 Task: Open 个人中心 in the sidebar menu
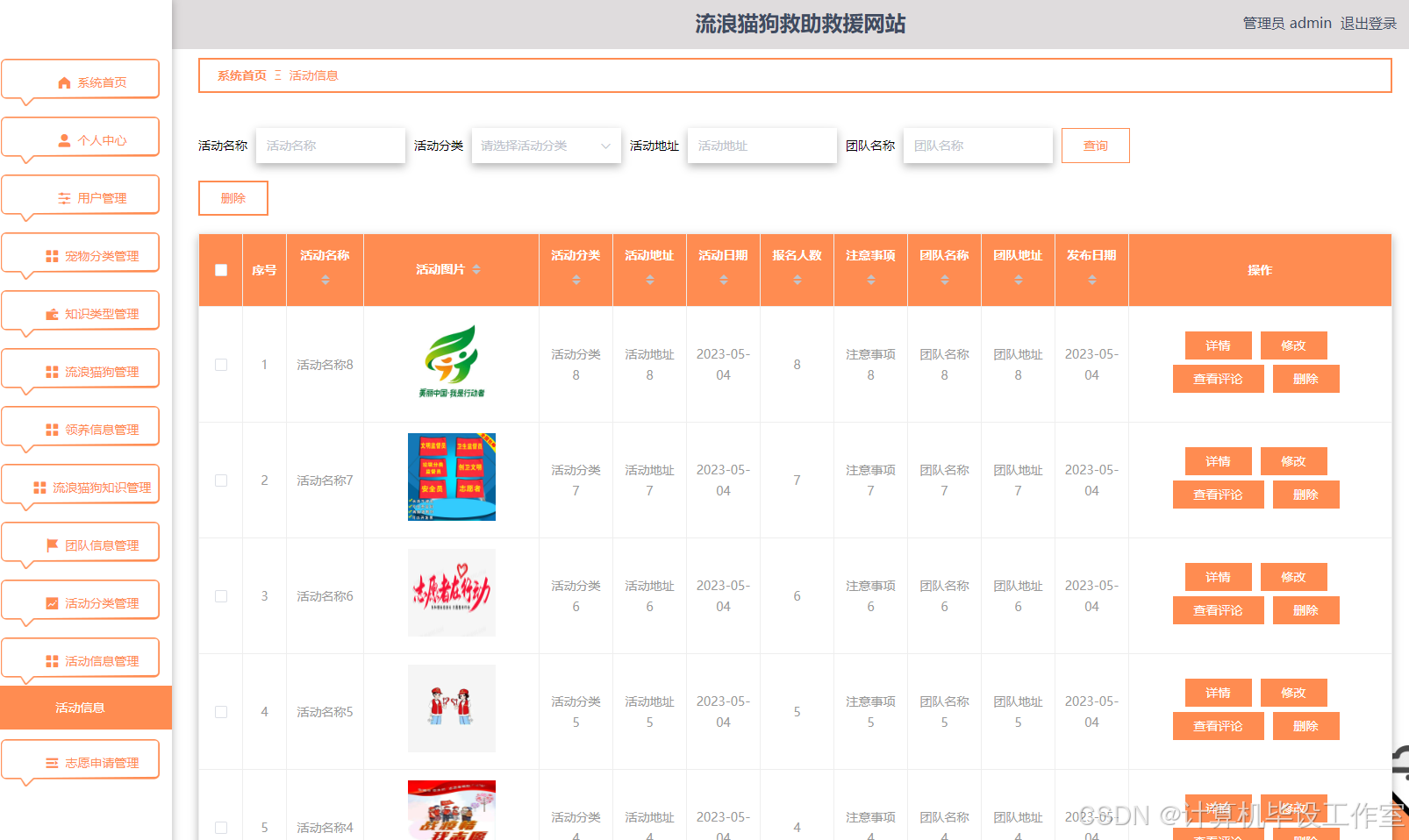(x=81, y=139)
